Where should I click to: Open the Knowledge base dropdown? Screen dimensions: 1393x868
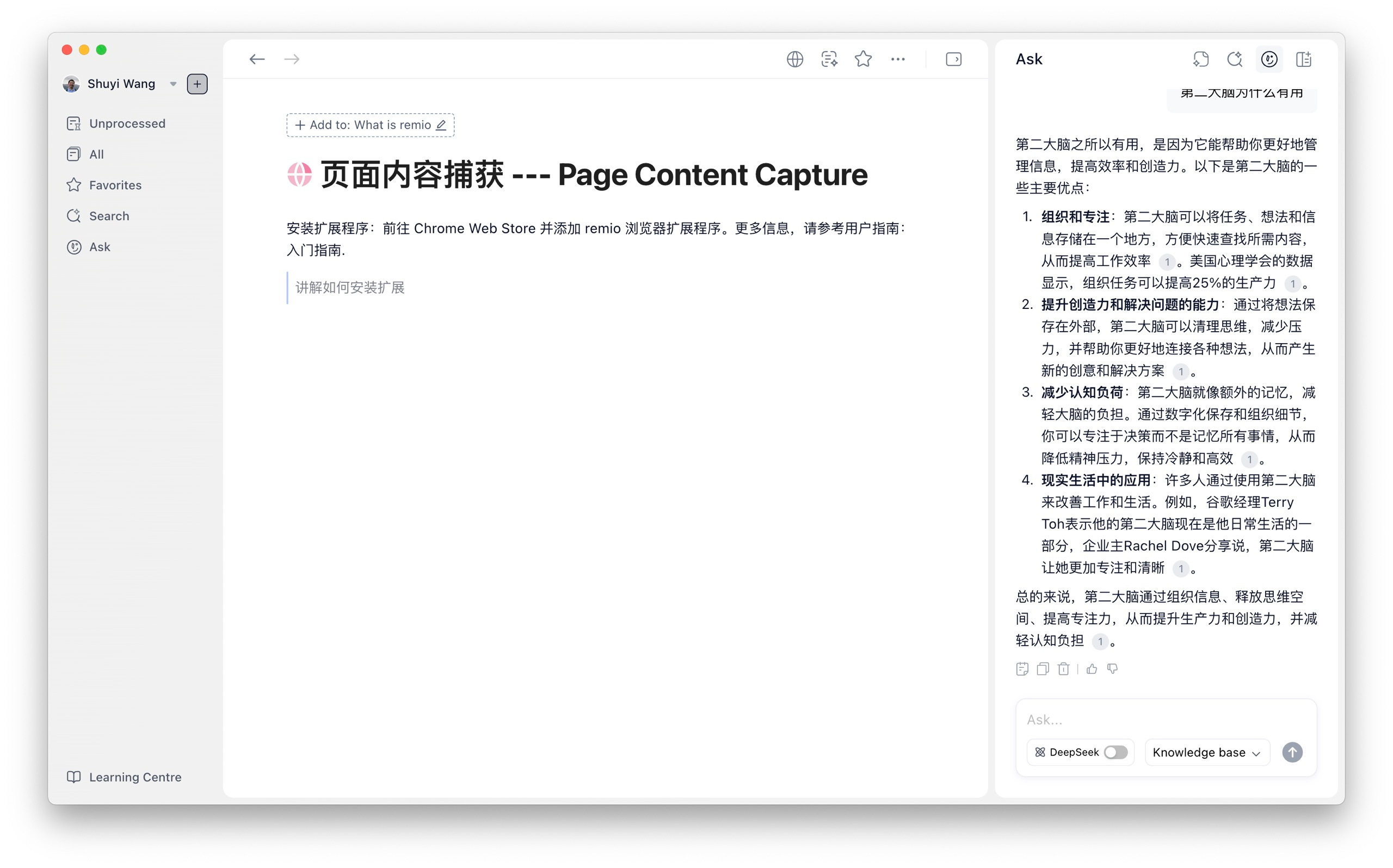coord(1206,752)
